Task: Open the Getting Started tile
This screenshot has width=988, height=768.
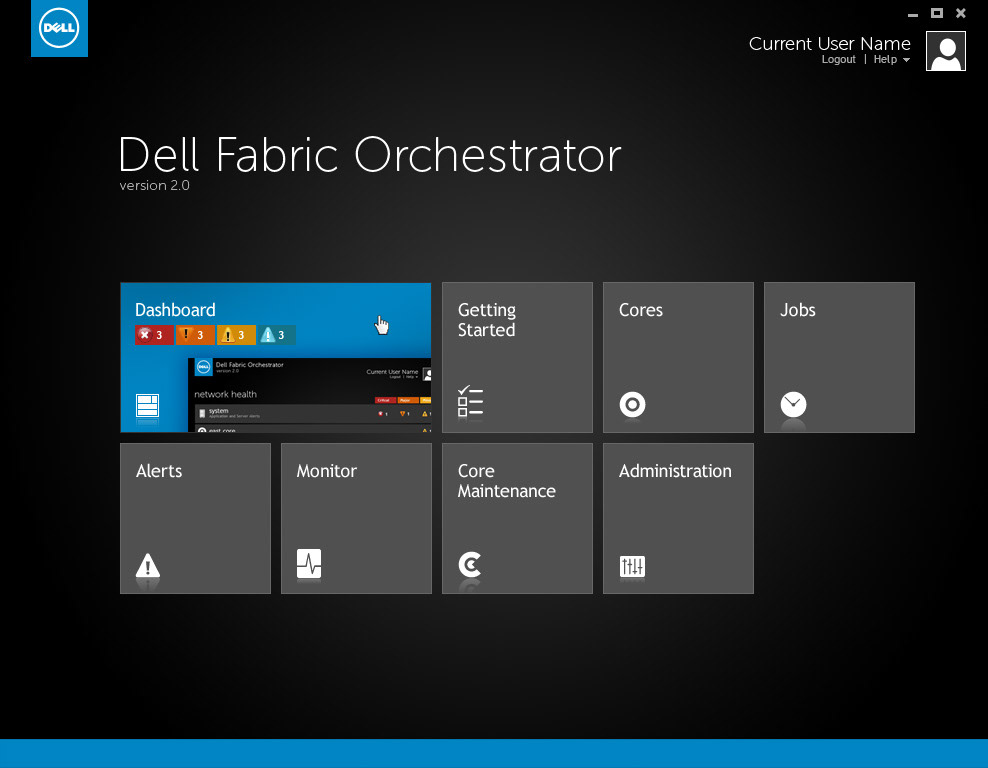Action: tap(517, 357)
